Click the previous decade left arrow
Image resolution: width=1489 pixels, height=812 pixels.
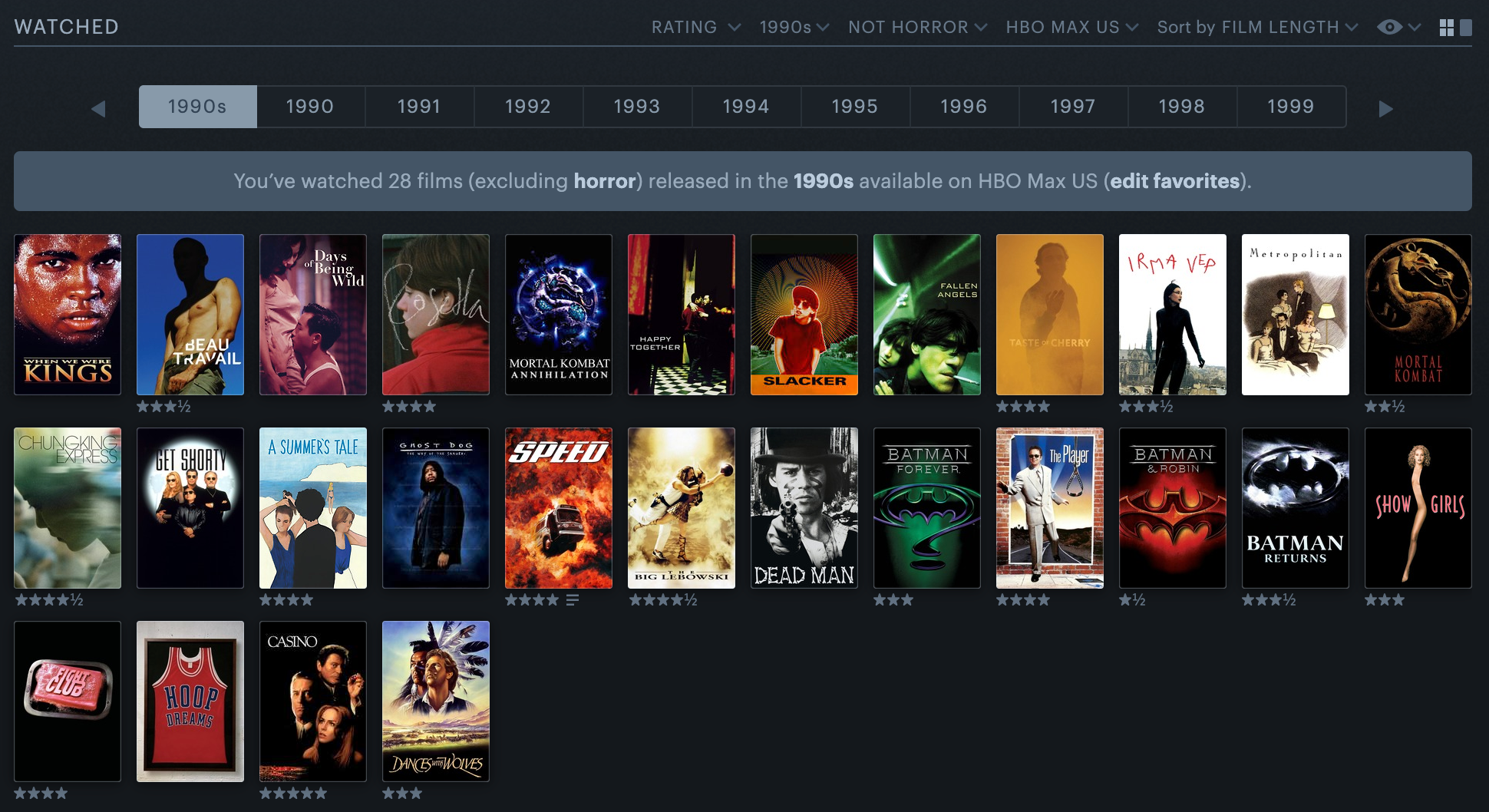[98, 108]
